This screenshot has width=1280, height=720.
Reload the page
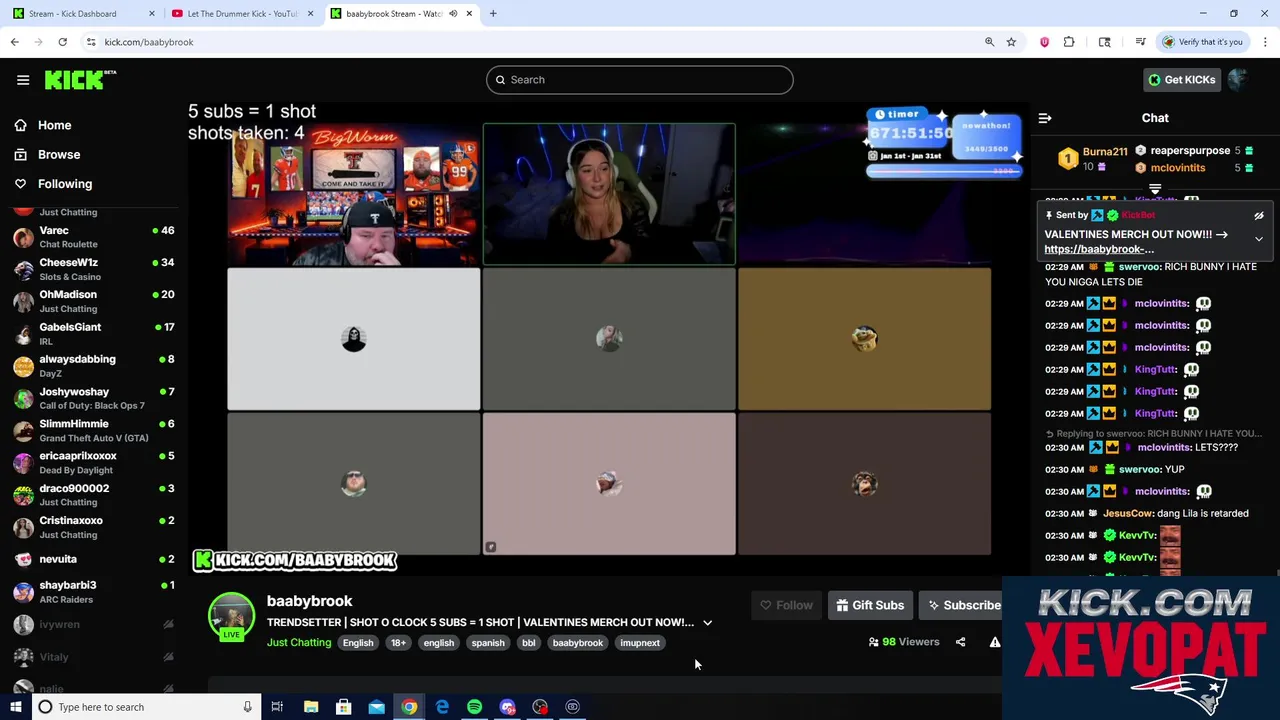[x=62, y=42]
